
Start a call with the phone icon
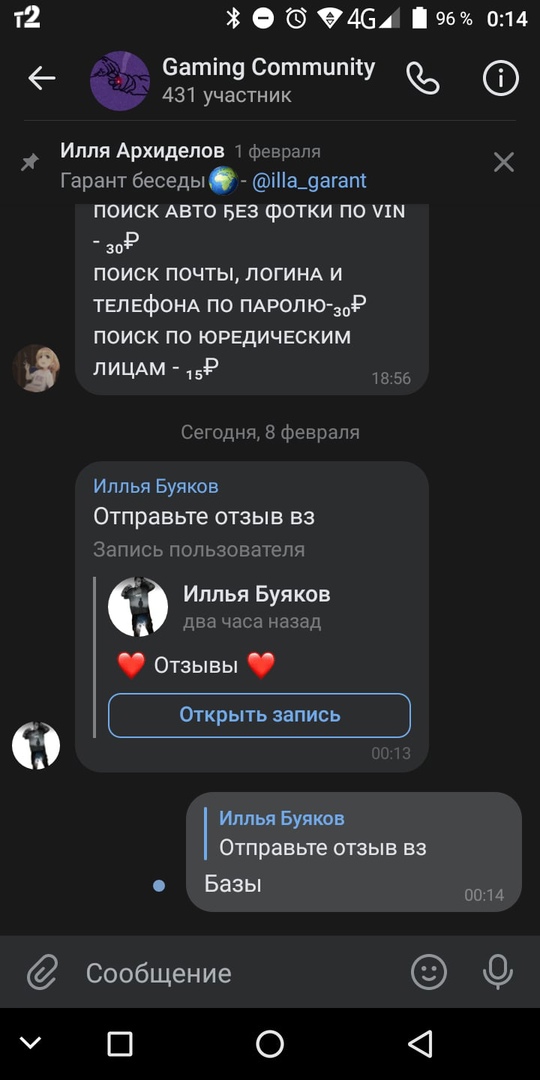pos(422,79)
